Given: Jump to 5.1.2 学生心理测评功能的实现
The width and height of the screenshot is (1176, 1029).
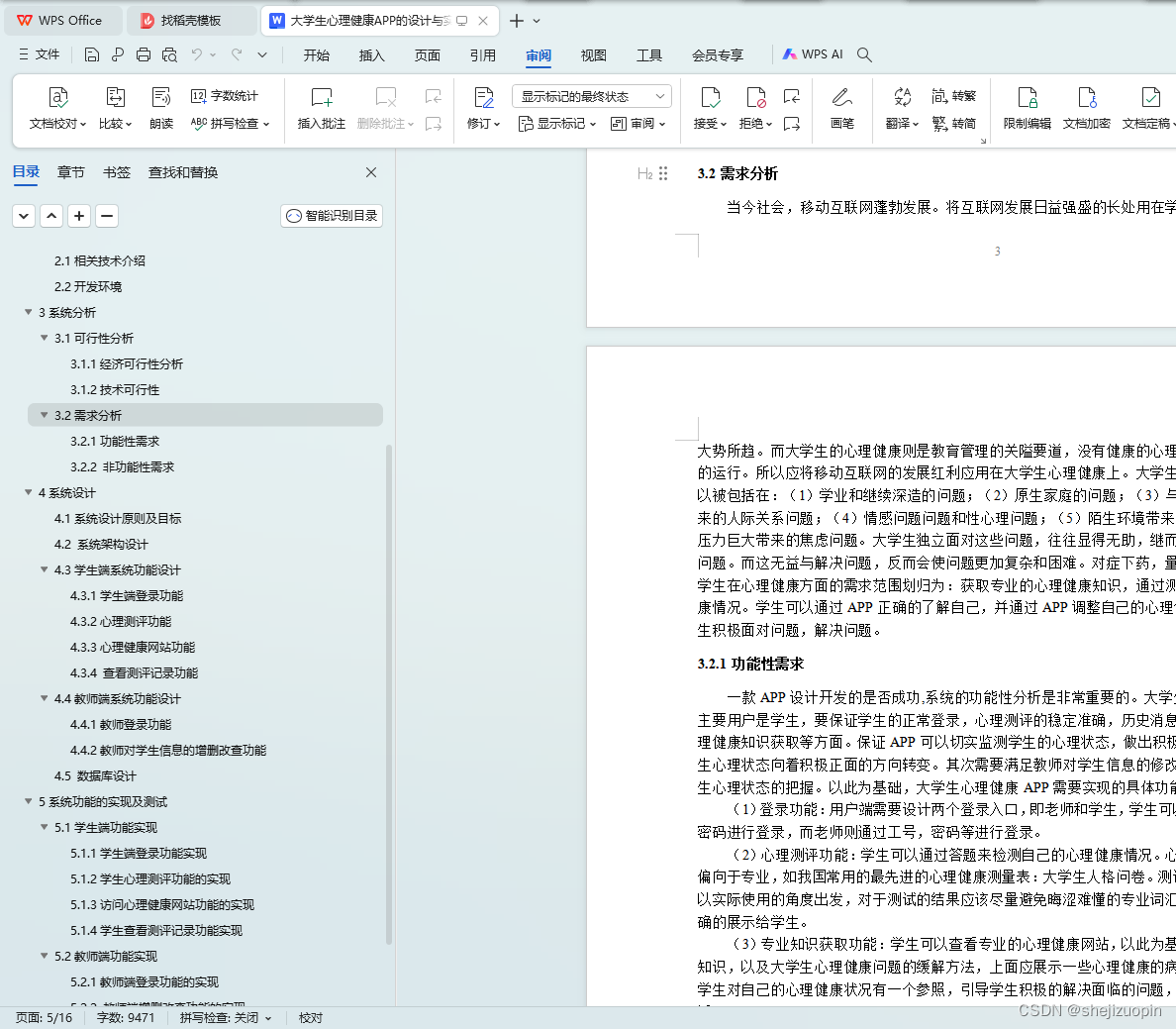Looking at the screenshot, I should pyautogui.click(x=150, y=878).
